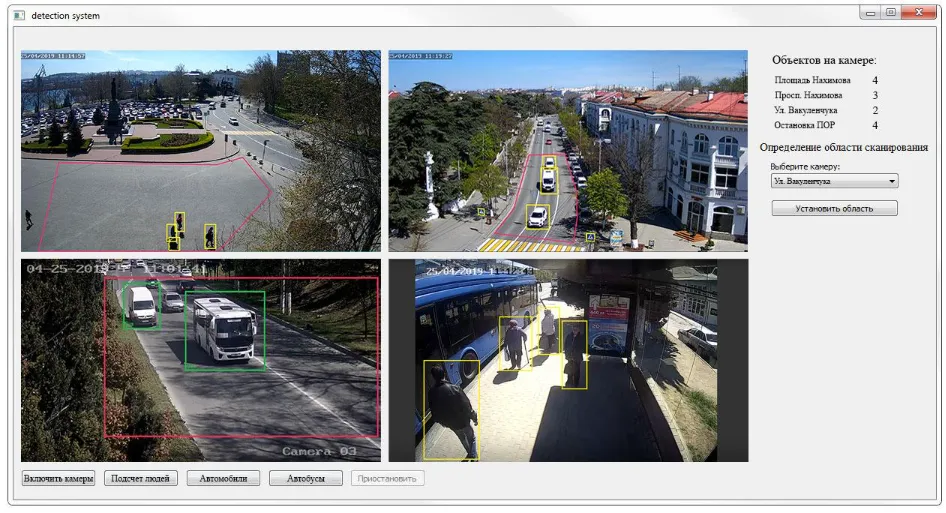Click the Автомобили detection button
The width and height of the screenshot is (946, 513).
point(223,478)
